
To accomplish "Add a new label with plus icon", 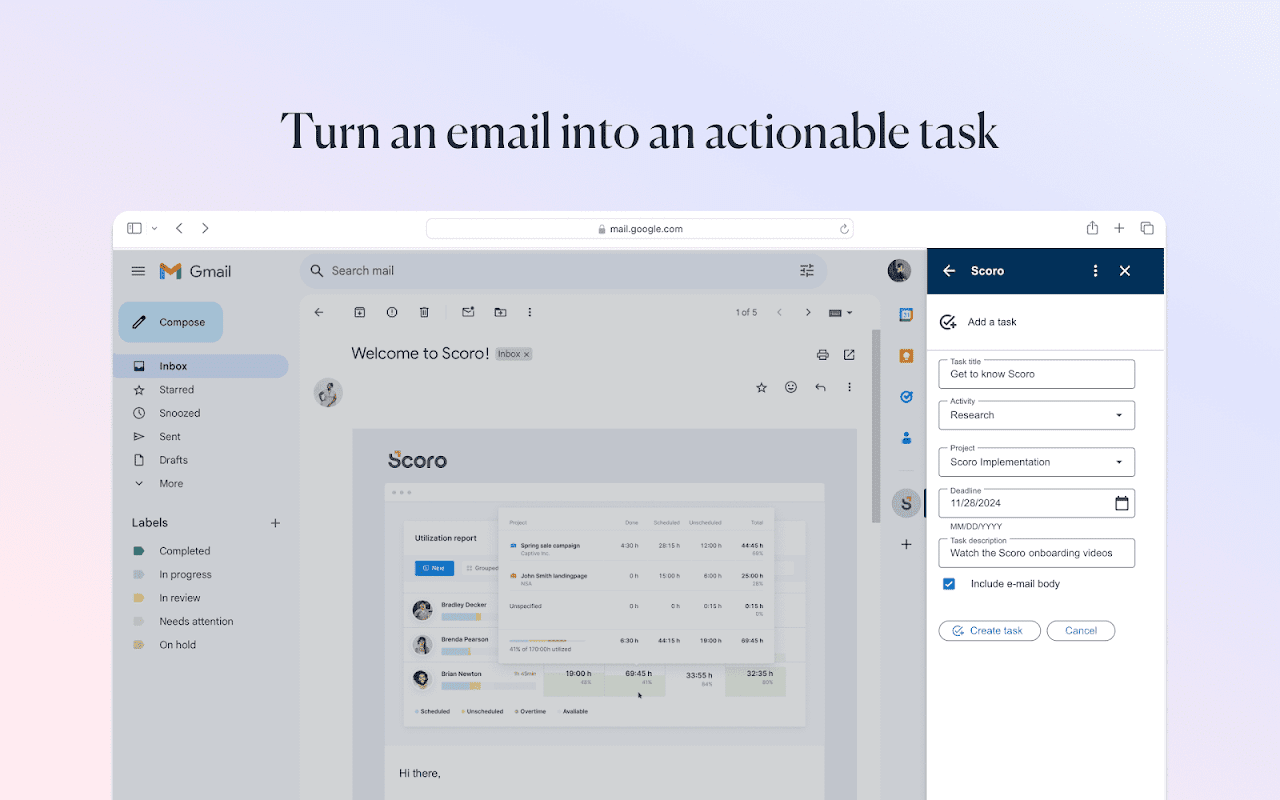I will click(x=276, y=523).
